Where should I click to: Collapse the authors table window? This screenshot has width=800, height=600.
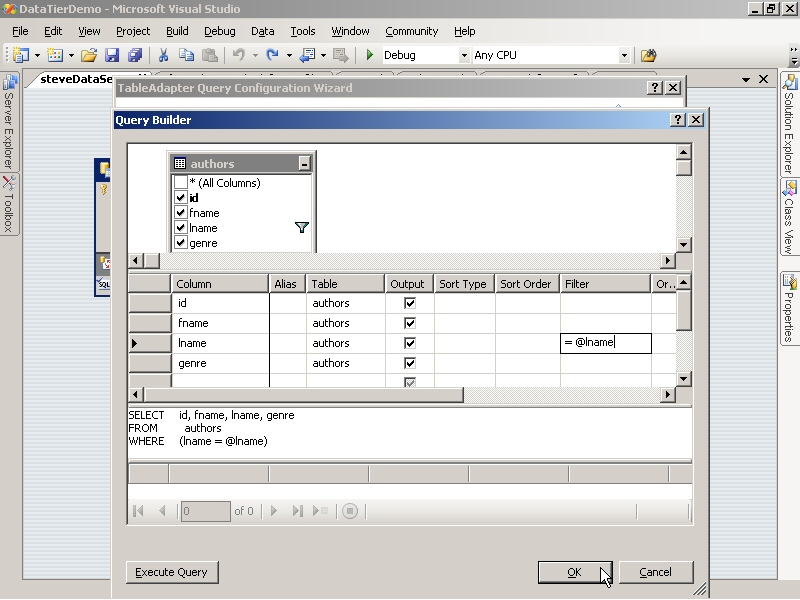(304, 163)
